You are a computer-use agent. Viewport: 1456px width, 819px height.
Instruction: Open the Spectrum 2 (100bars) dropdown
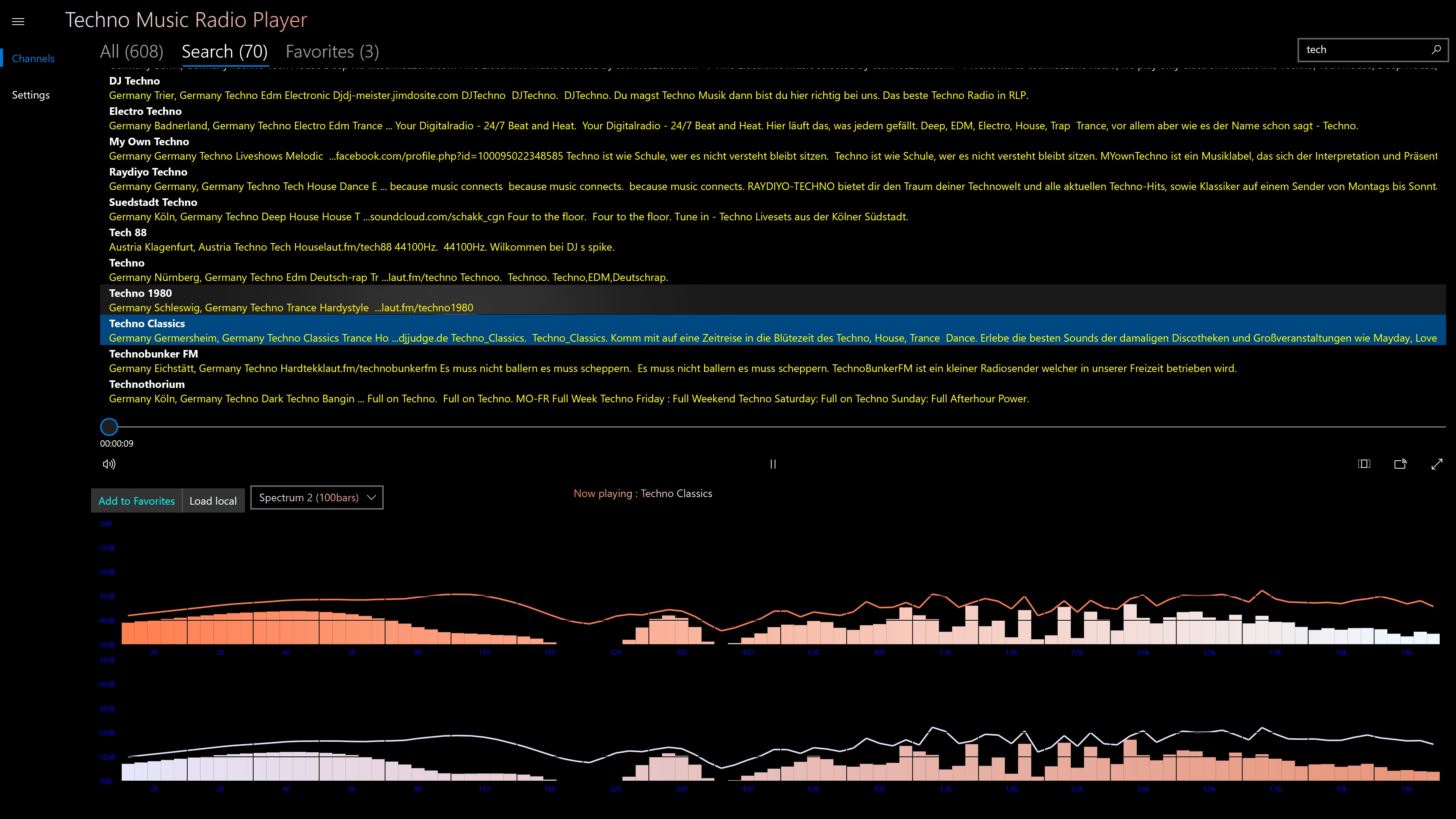tap(317, 497)
